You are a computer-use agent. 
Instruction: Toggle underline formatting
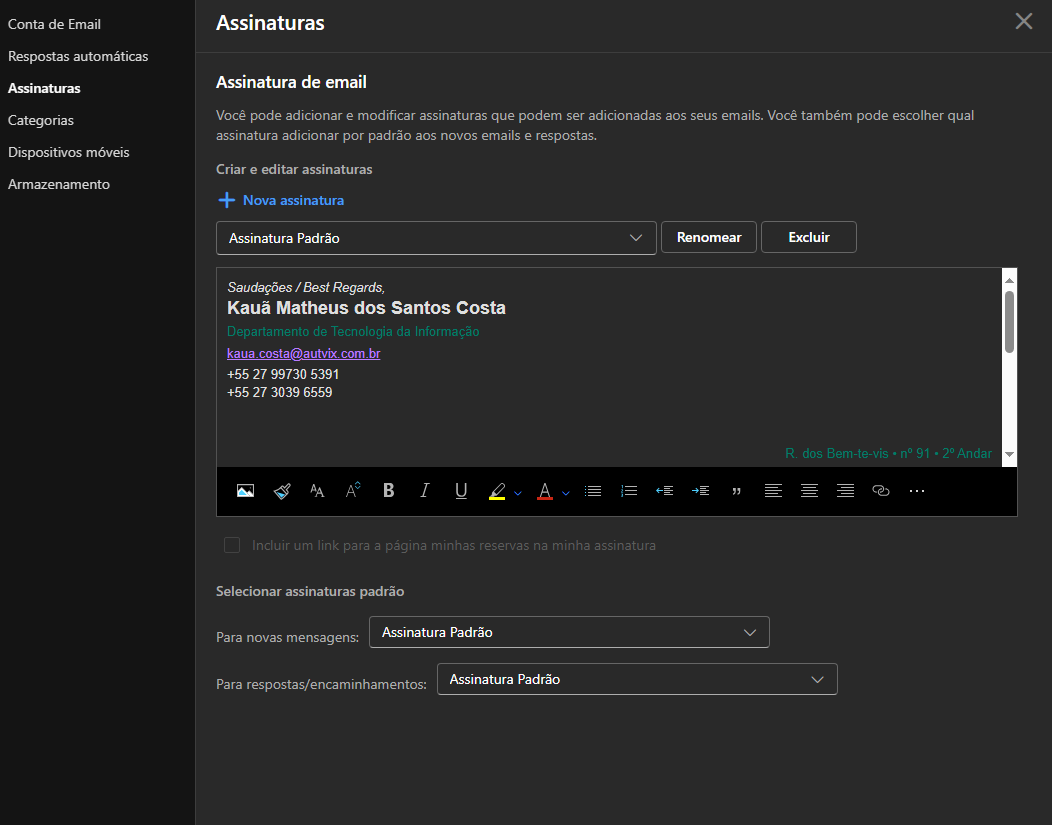pyautogui.click(x=461, y=491)
